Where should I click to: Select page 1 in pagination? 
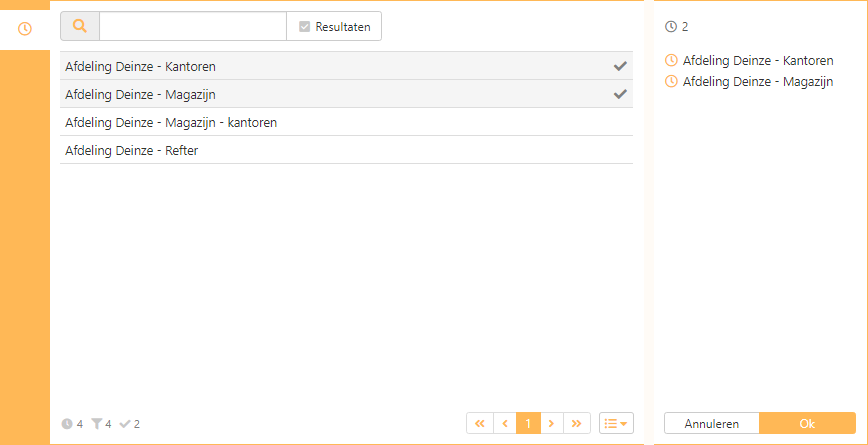point(528,423)
